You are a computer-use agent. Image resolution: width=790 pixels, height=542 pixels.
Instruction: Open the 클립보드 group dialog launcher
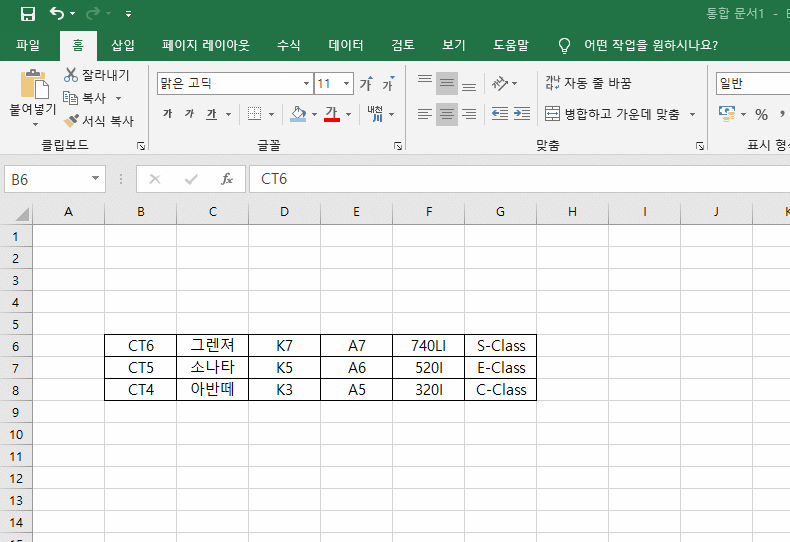pyautogui.click(x=141, y=146)
